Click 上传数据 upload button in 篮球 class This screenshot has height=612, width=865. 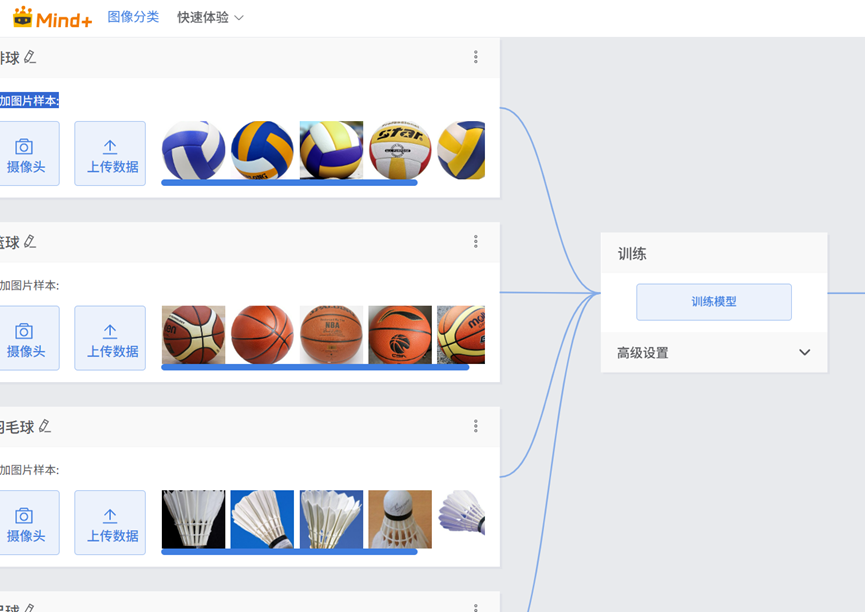(110, 338)
